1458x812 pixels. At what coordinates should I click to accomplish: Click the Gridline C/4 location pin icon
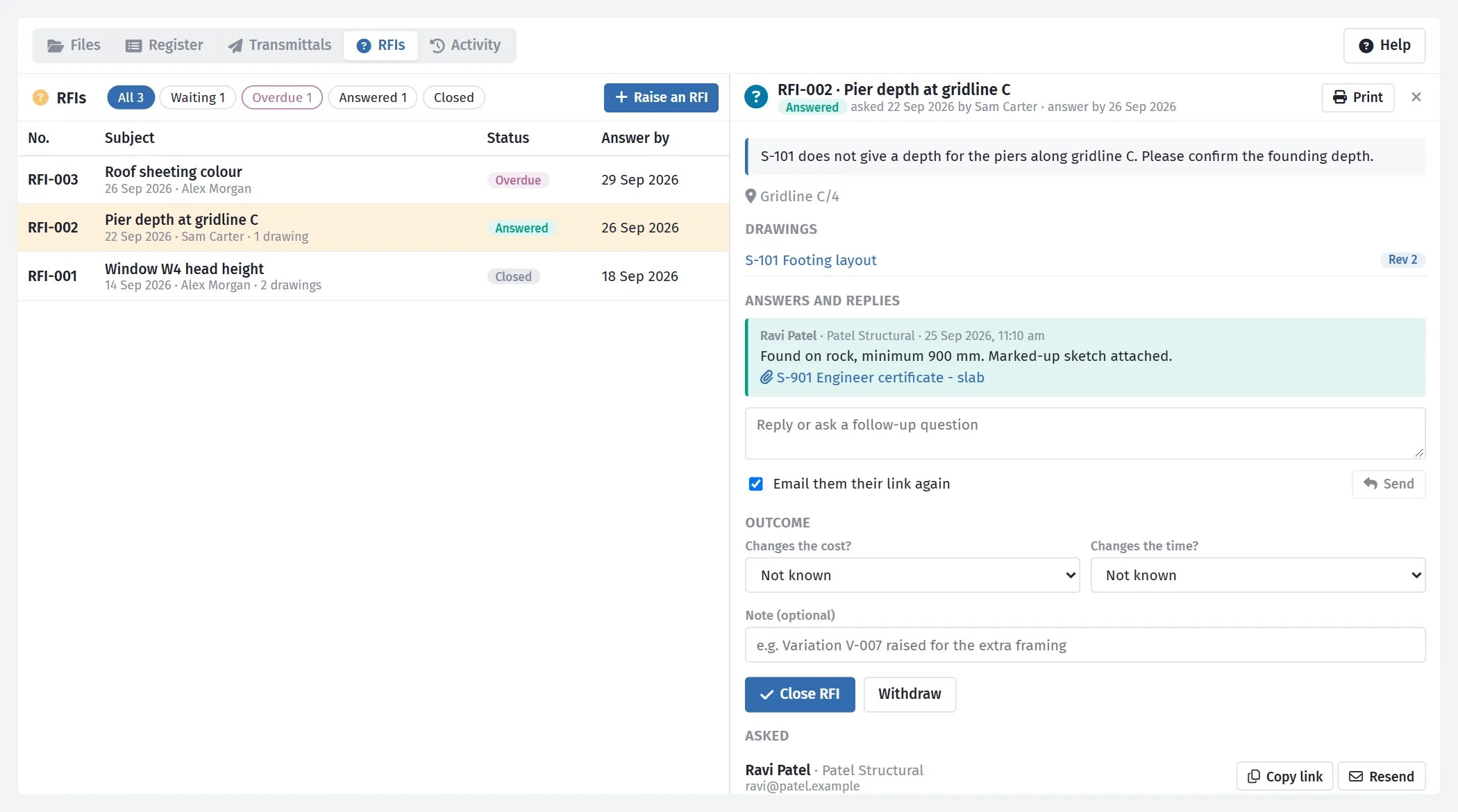coord(751,196)
